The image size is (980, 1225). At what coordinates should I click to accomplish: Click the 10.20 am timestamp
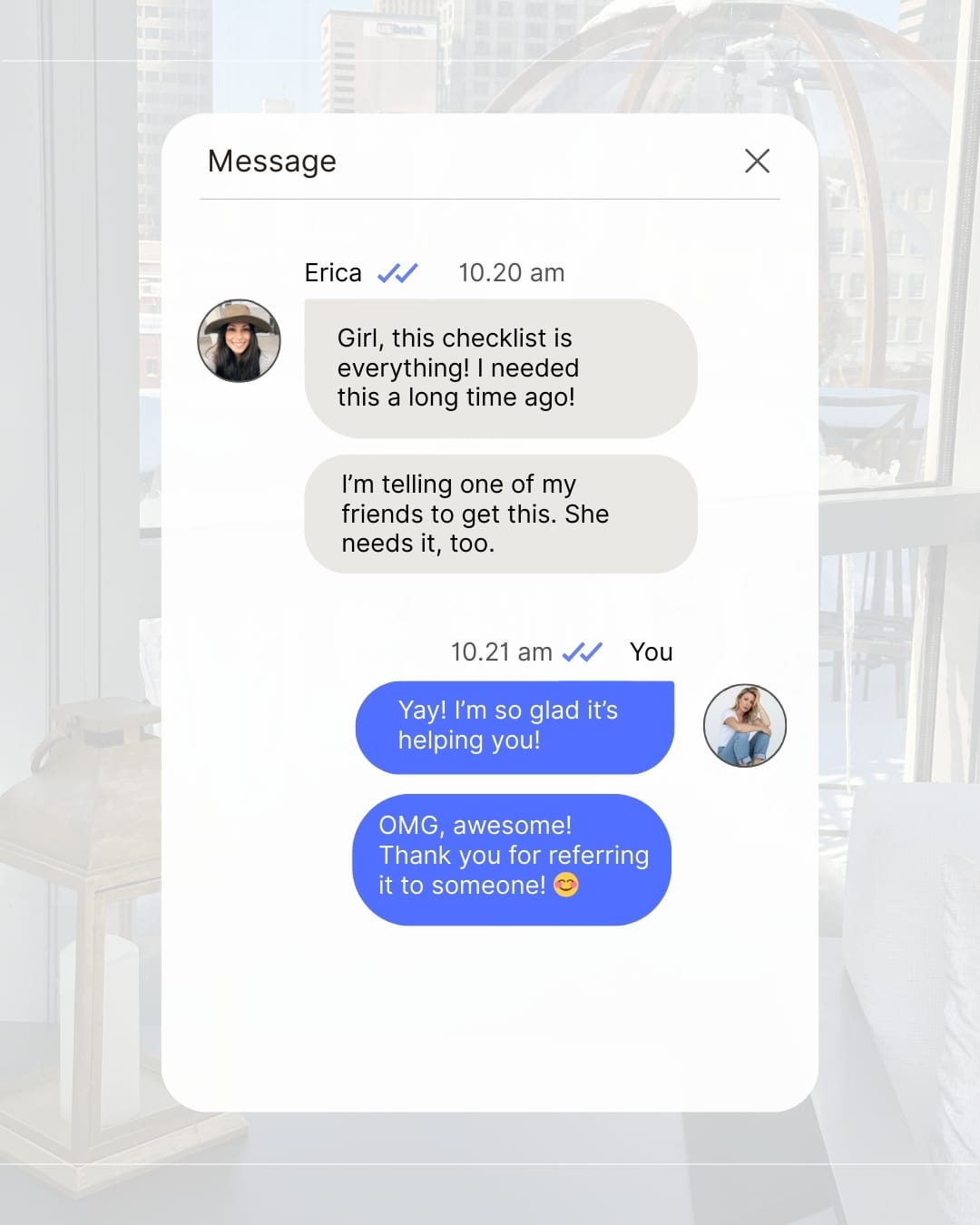point(512,272)
